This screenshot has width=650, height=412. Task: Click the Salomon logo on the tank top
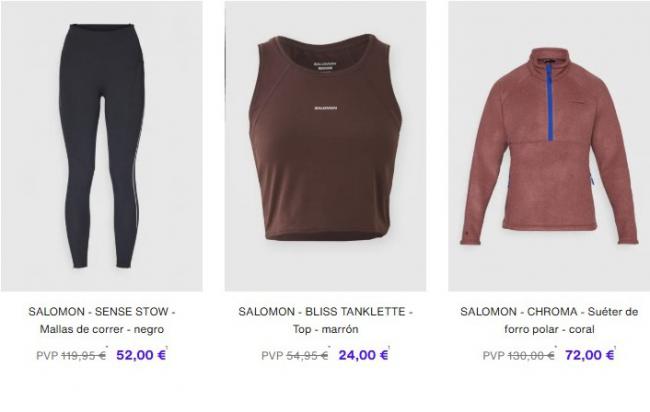tap(325, 108)
